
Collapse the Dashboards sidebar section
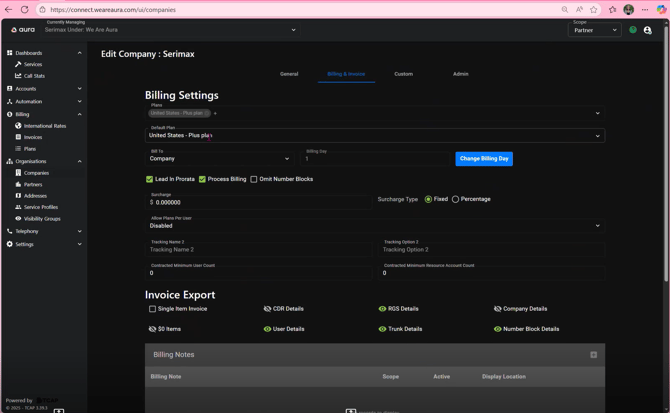[x=79, y=53]
